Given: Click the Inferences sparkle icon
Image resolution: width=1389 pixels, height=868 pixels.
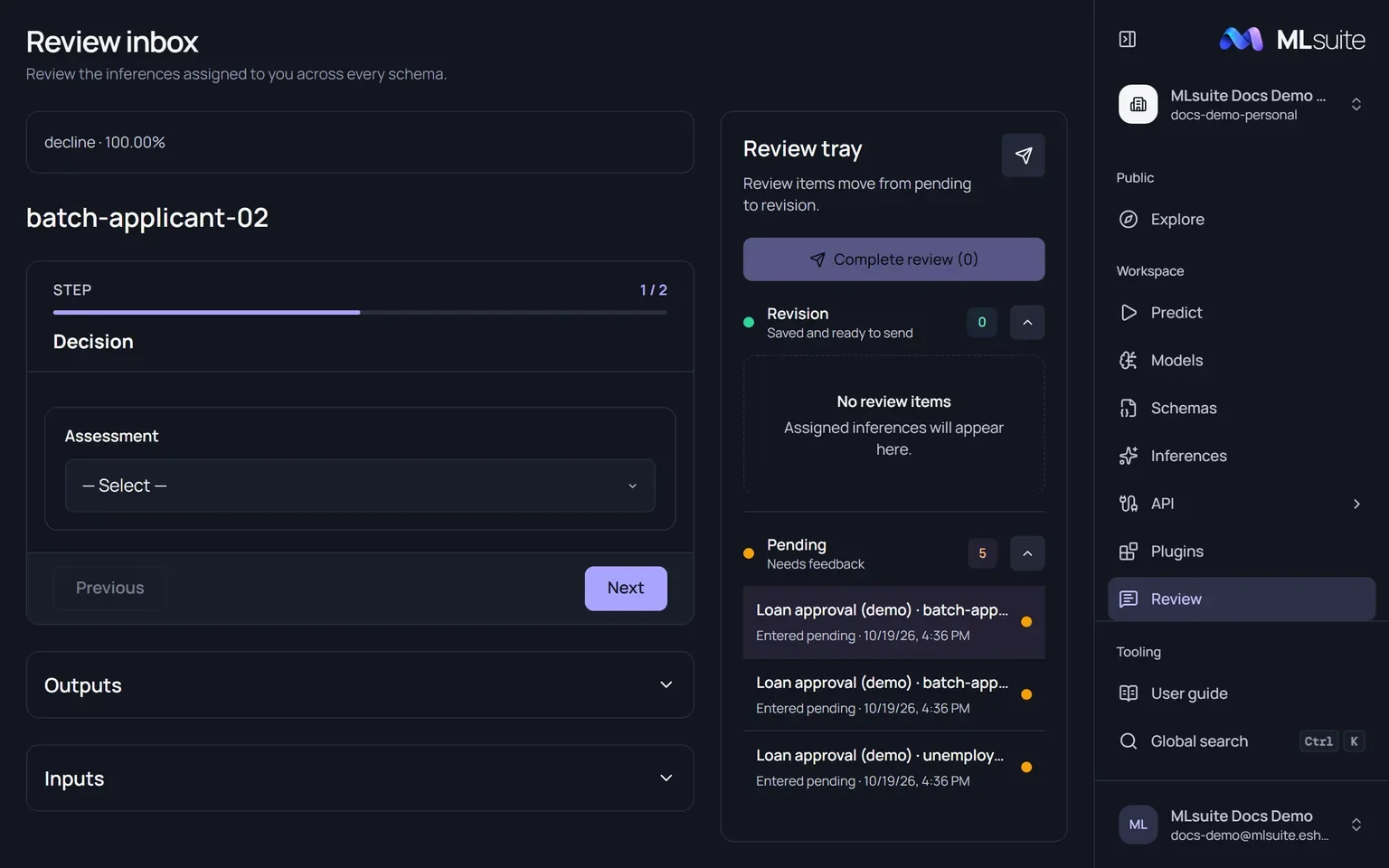Looking at the screenshot, I should click(1129, 456).
